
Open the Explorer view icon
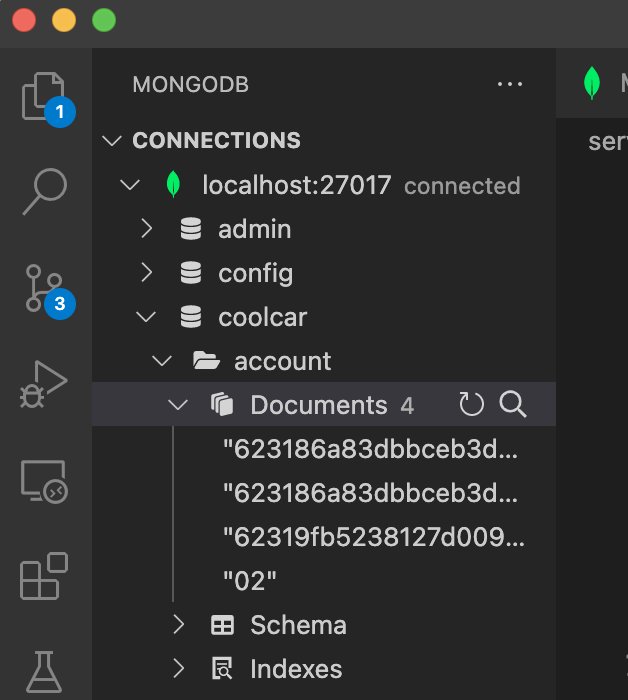tap(44, 97)
